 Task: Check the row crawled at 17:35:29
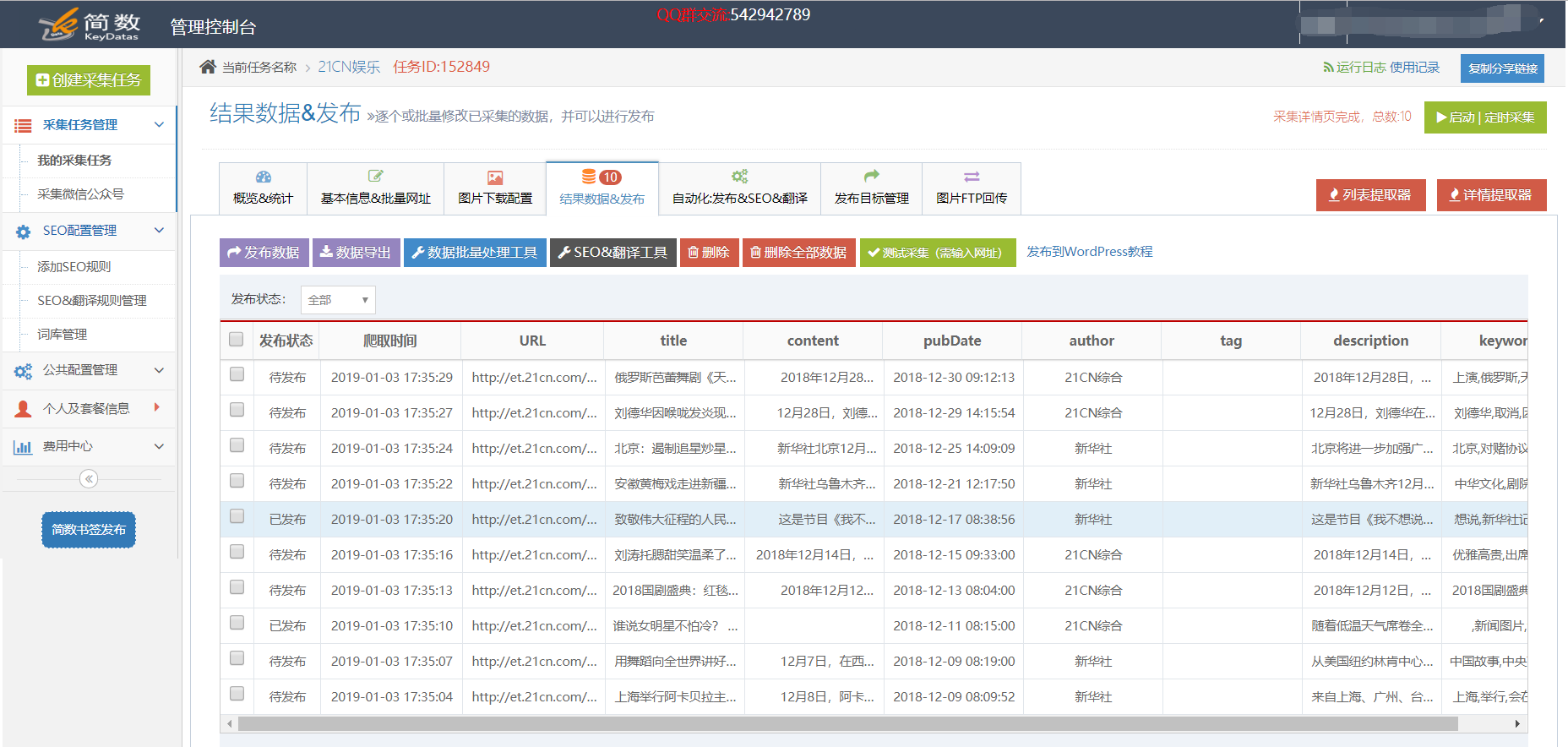[237, 374]
